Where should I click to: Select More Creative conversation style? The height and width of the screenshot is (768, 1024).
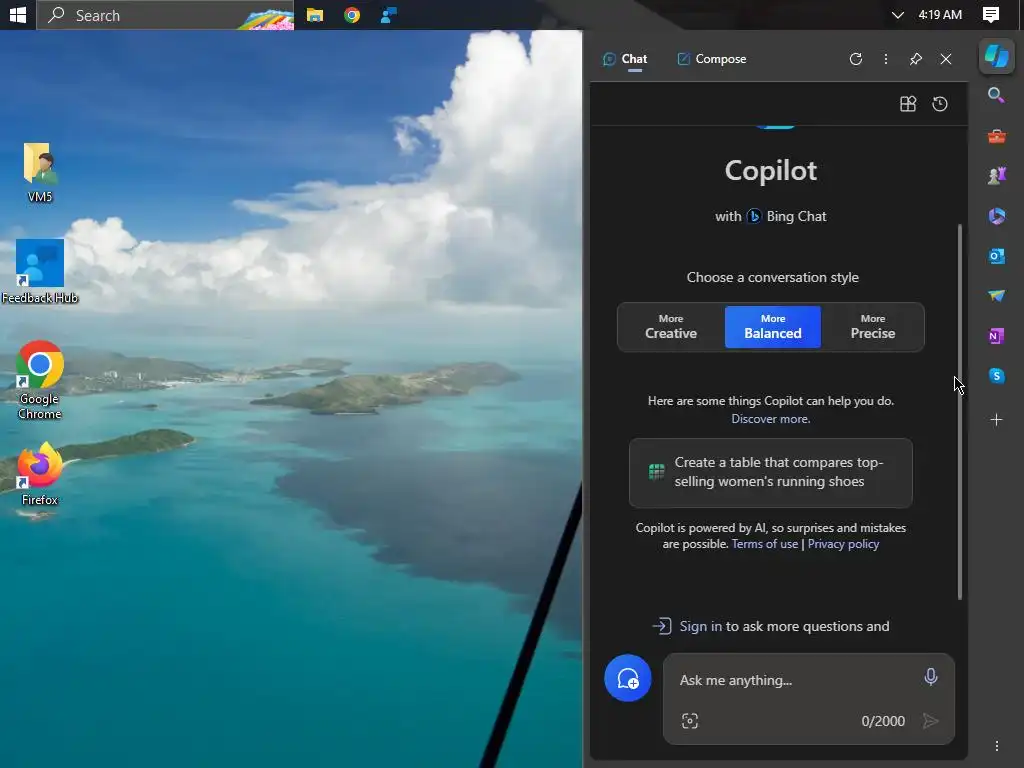coord(671,327)
